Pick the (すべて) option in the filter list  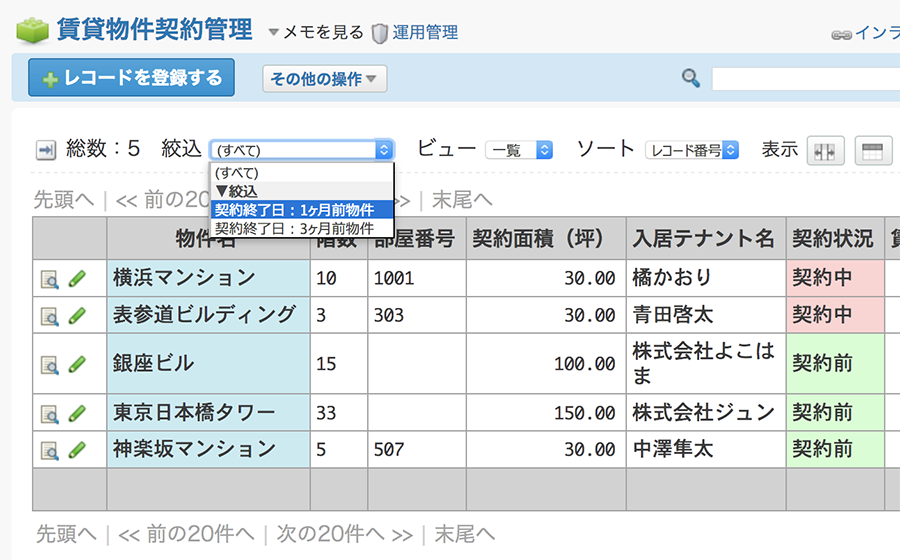click(238, 173)
